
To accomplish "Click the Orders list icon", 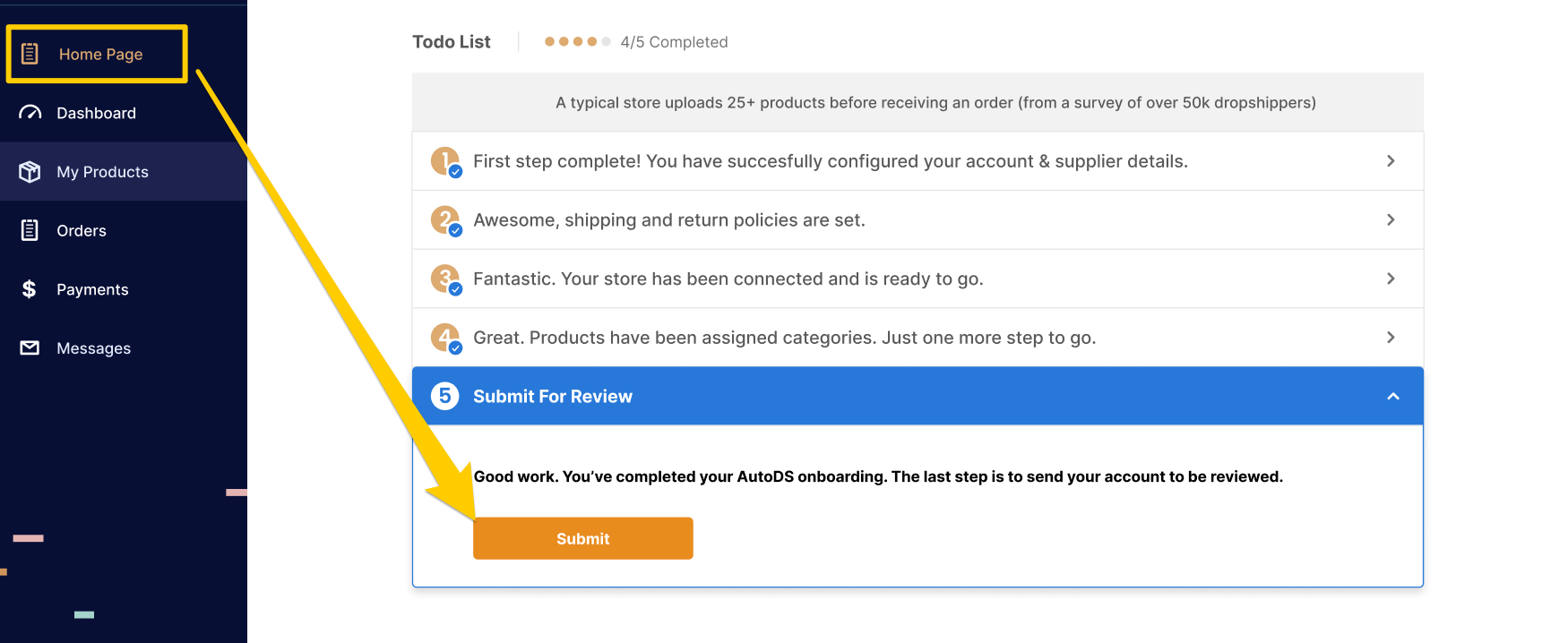I will [30, 230].
